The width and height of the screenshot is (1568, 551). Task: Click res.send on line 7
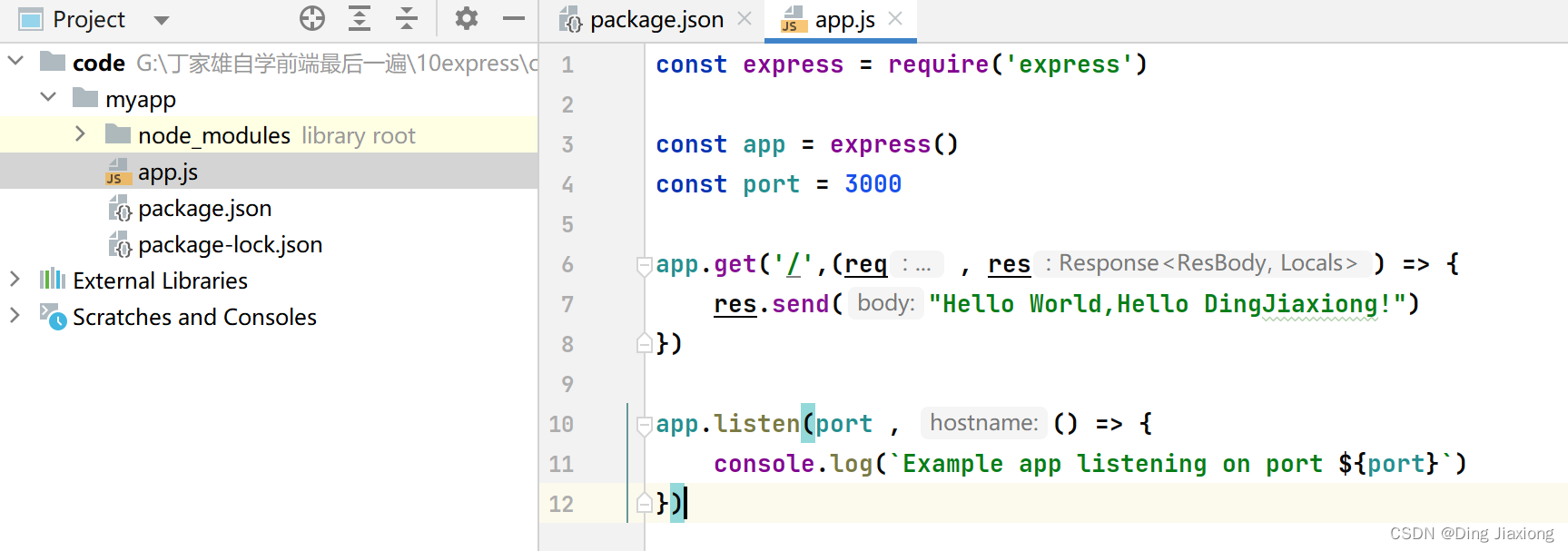coord(771,304)
